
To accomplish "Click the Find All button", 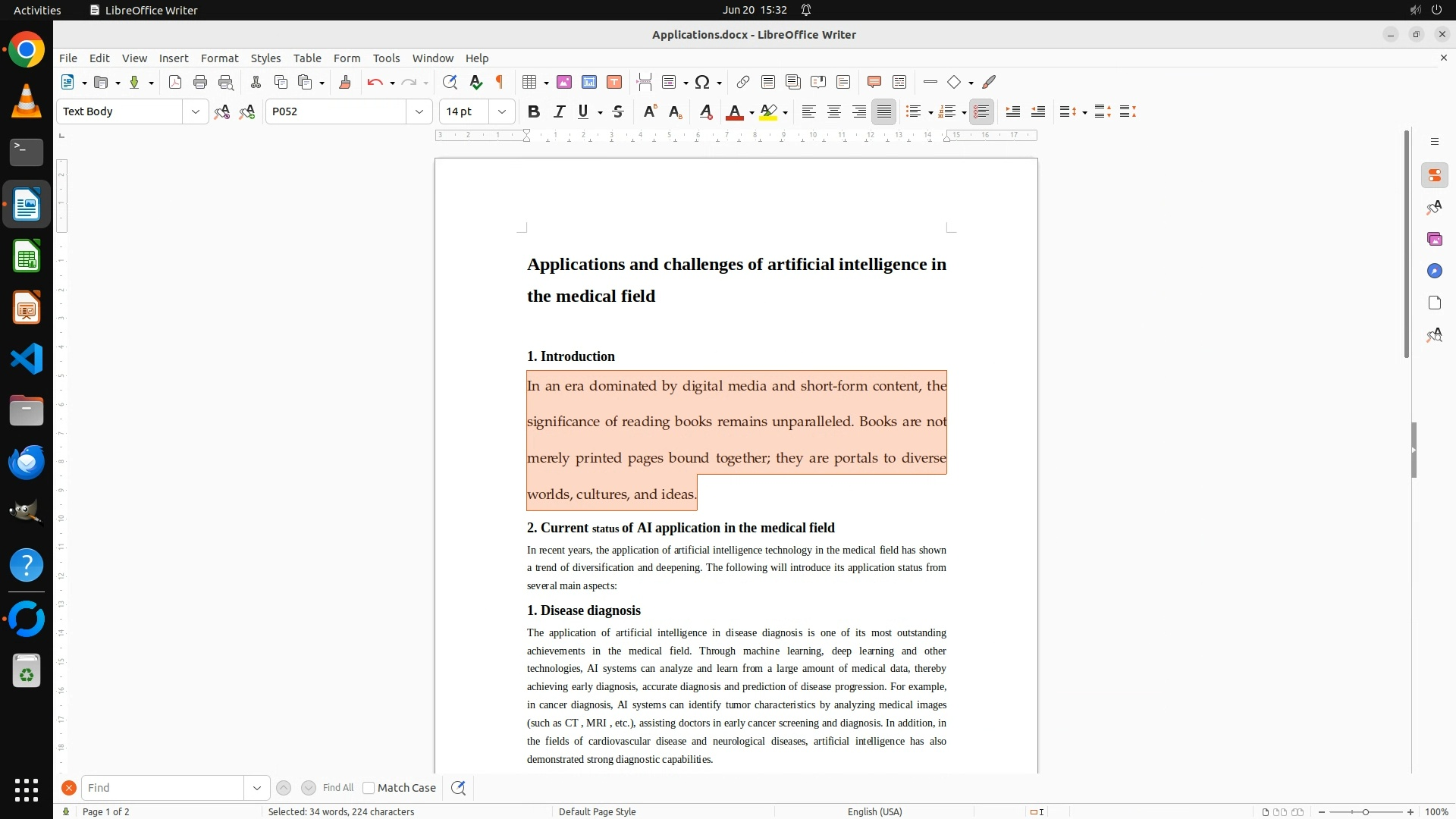I will (x=337, y=788).
